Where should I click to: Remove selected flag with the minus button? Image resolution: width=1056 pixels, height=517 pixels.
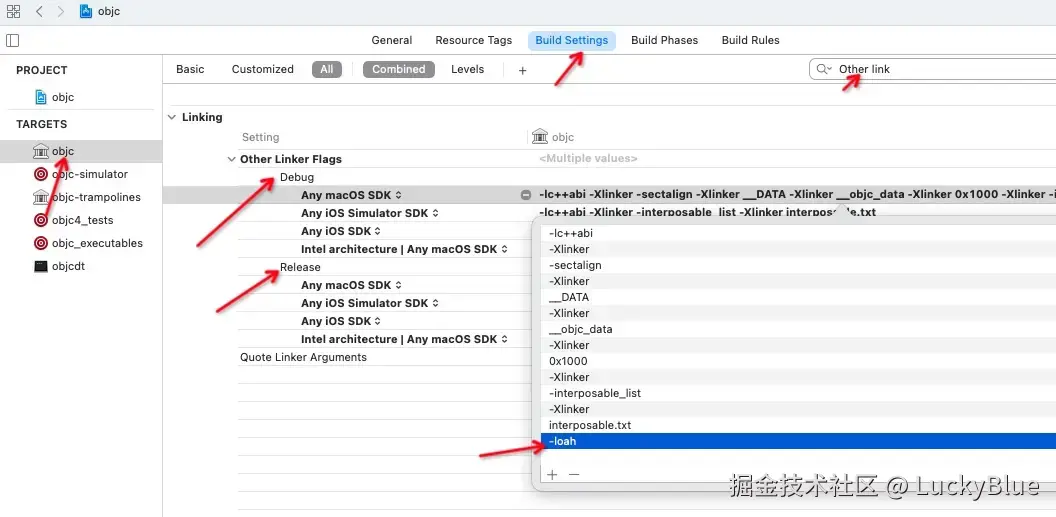point(574,475)
